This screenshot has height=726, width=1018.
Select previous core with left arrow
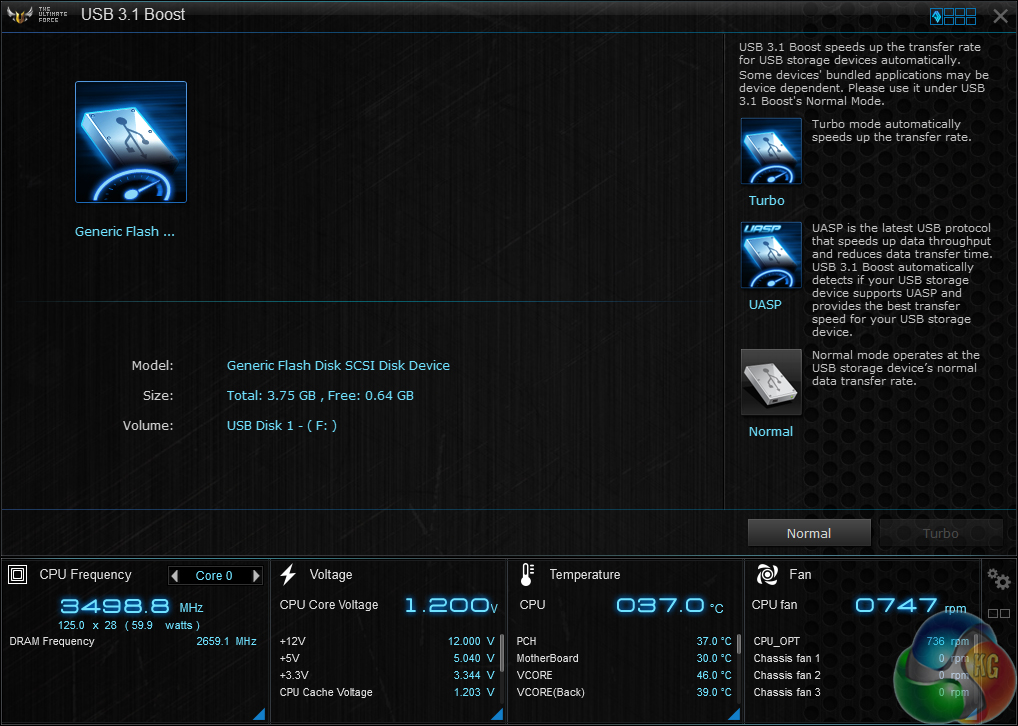coord(175,575)
